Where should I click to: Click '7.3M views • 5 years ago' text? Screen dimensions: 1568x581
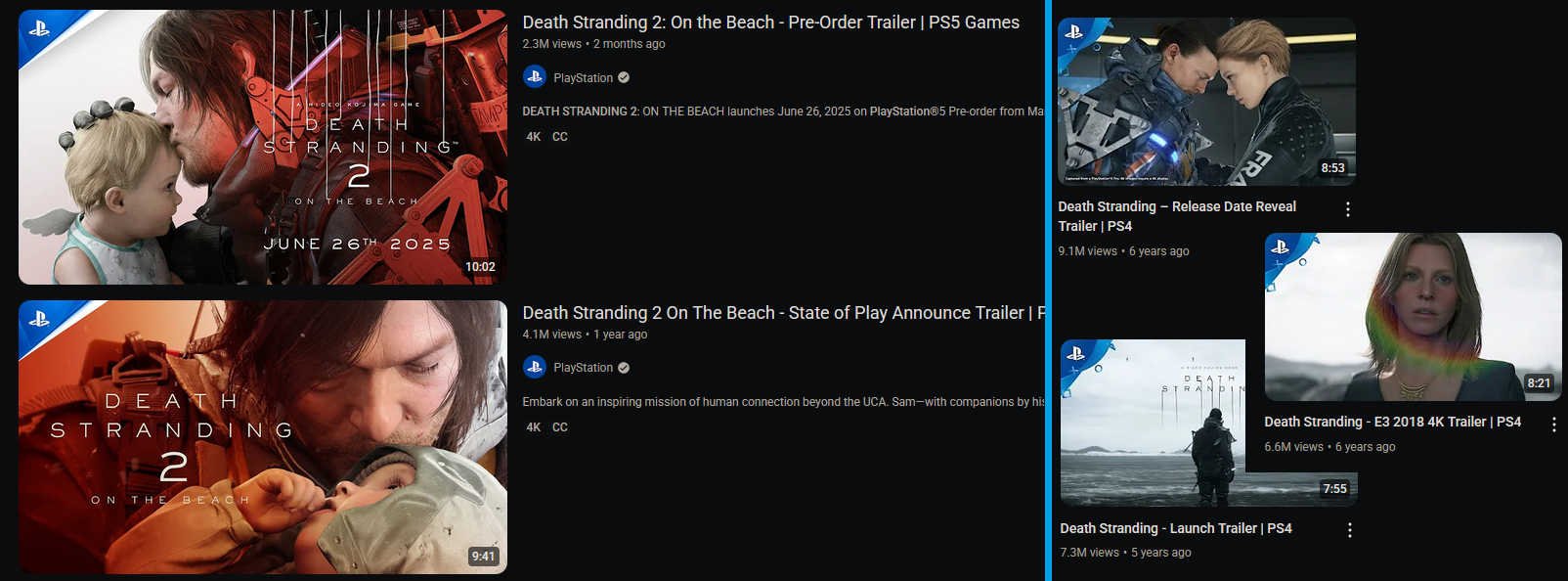click(x=1125, y=553)
